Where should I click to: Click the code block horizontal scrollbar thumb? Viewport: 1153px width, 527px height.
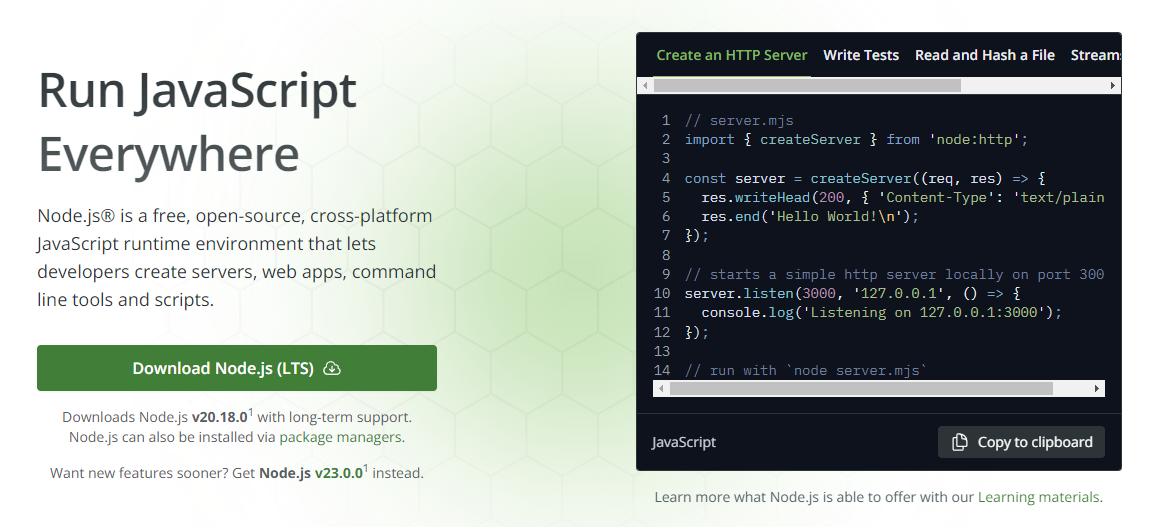pyautogui.click(x=861, y=388)
